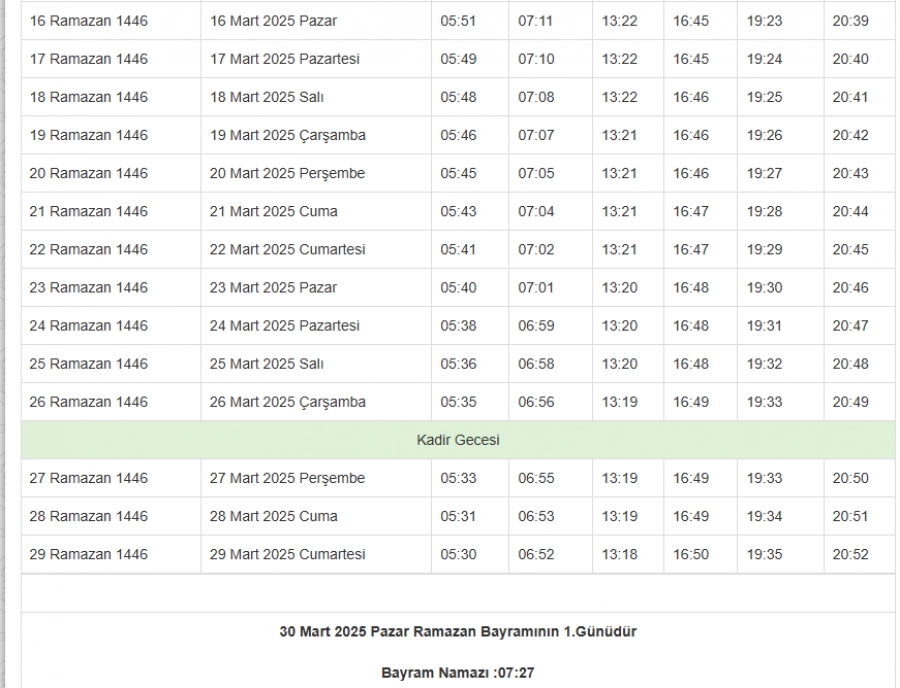This screenshot has height=688, width=900.
Task: Select the 07:07 time for 19 Mart Çarşamba
Action: coord(535,135)
